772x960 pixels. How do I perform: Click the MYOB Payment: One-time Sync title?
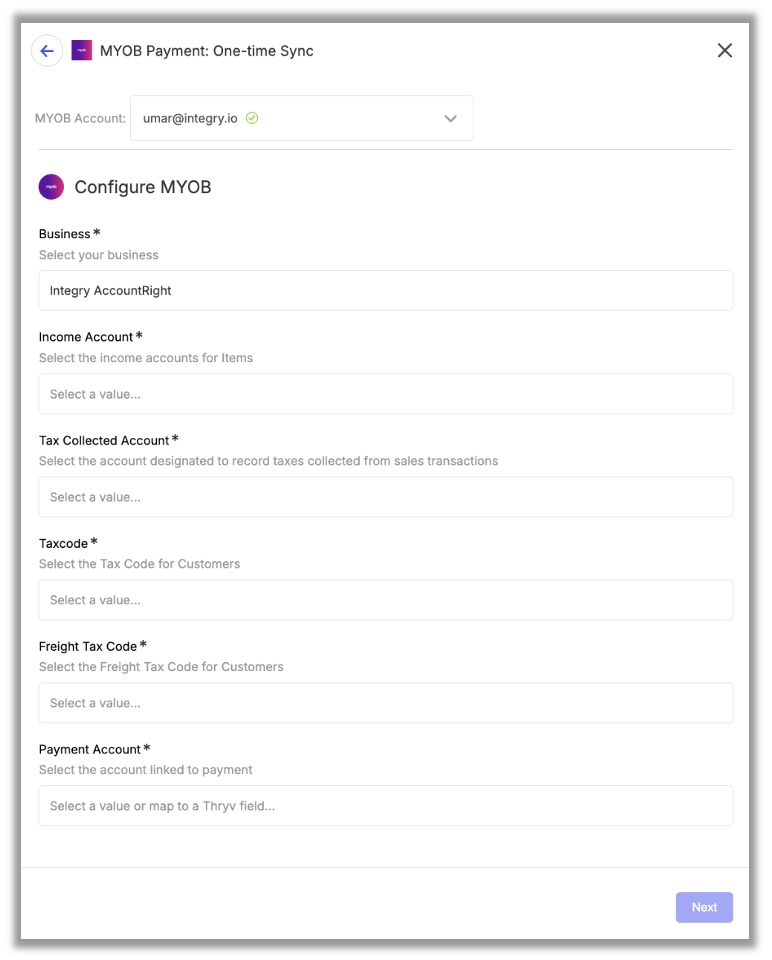(206, 51)
